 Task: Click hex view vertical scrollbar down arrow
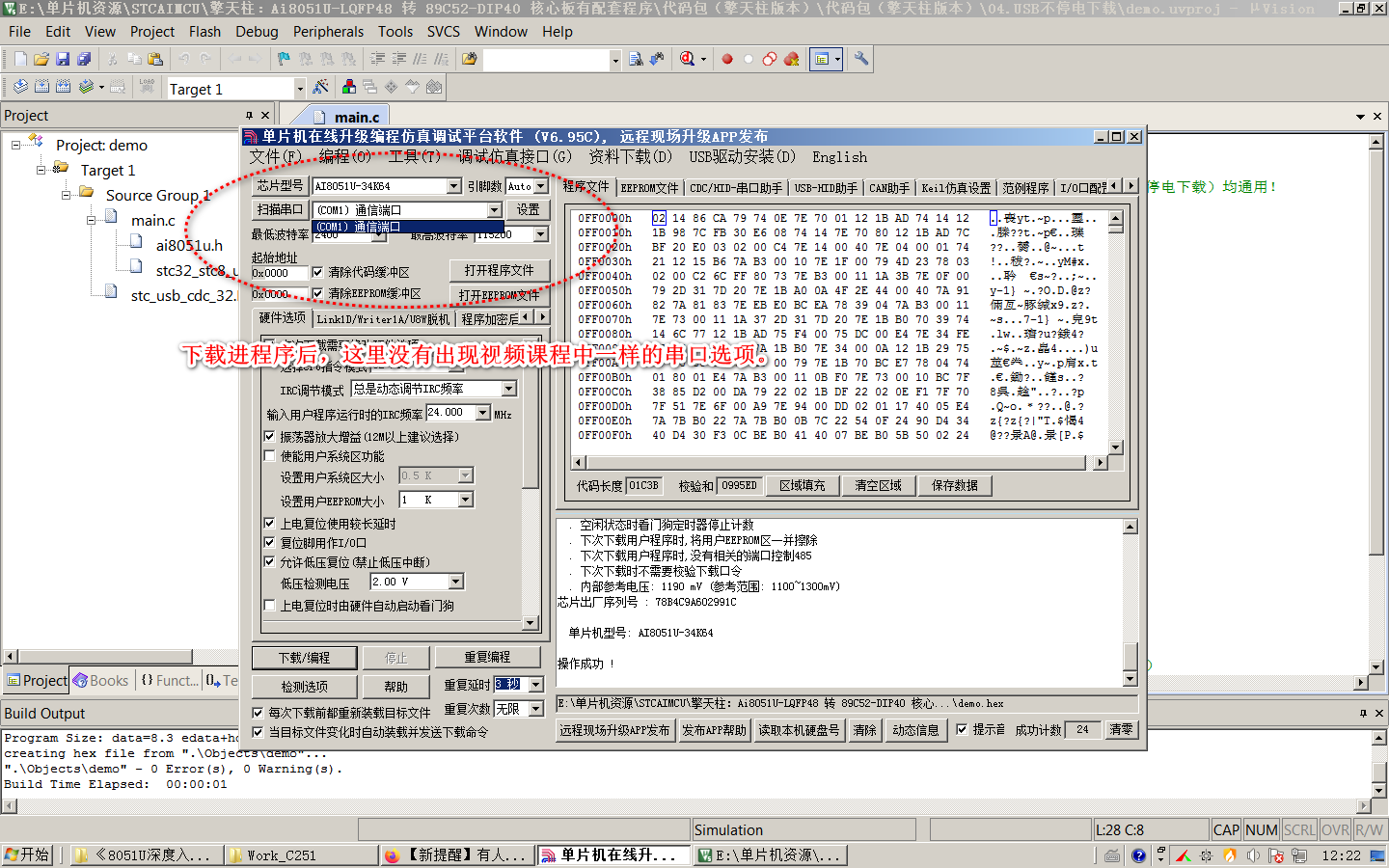click(x=1116, y=447)
